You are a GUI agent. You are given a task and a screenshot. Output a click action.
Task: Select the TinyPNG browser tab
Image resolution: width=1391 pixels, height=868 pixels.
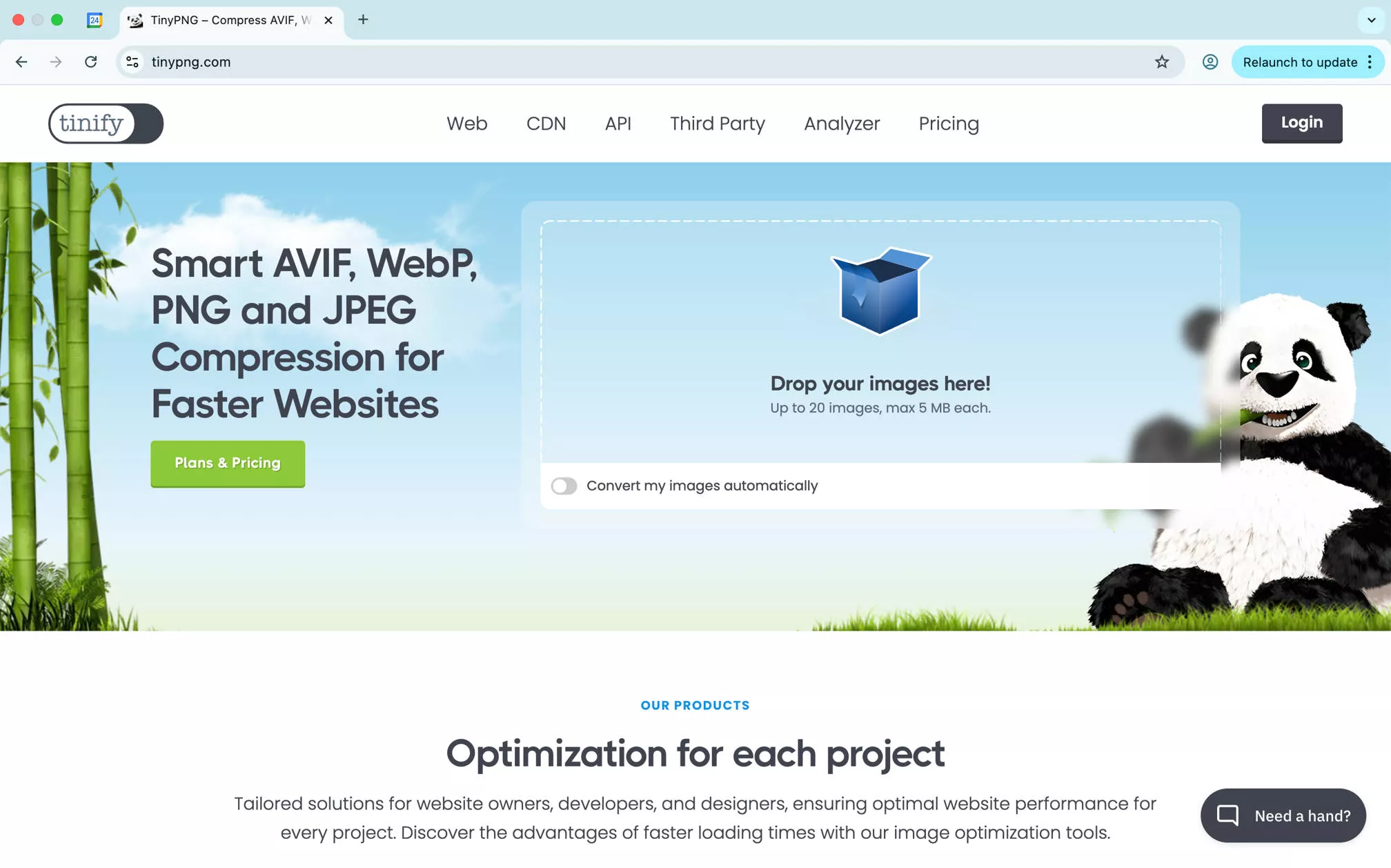(x=232, y=20)
